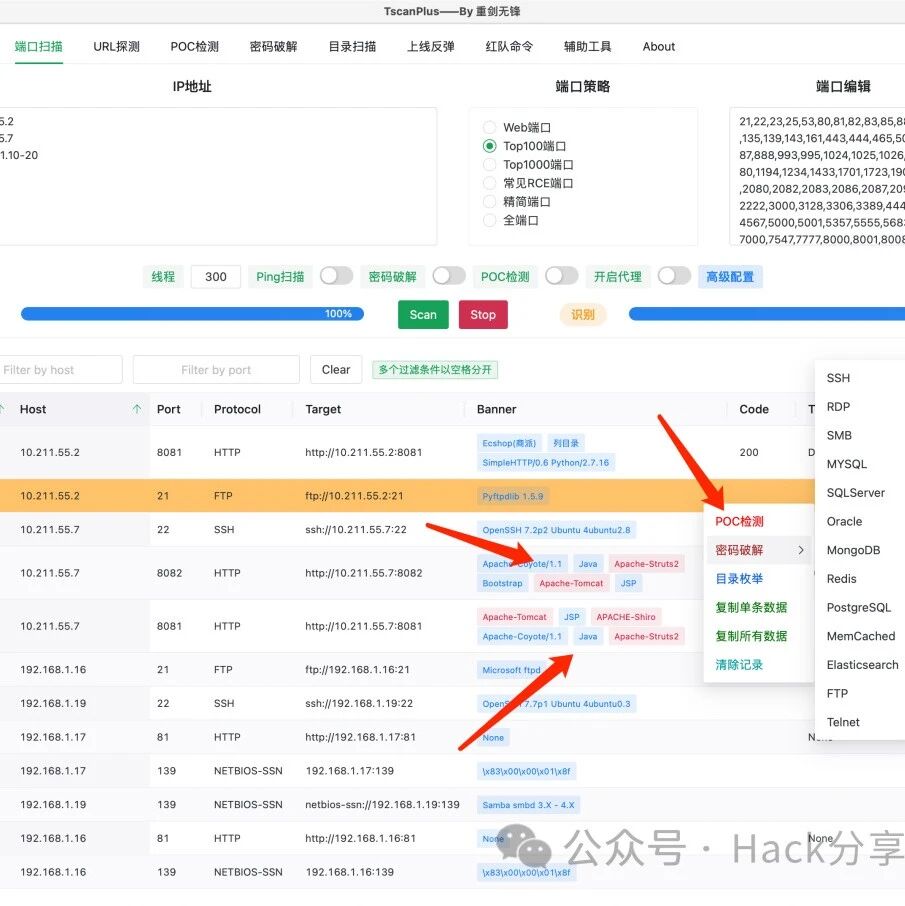Start scanning with the green Scan button

[423, 314]
